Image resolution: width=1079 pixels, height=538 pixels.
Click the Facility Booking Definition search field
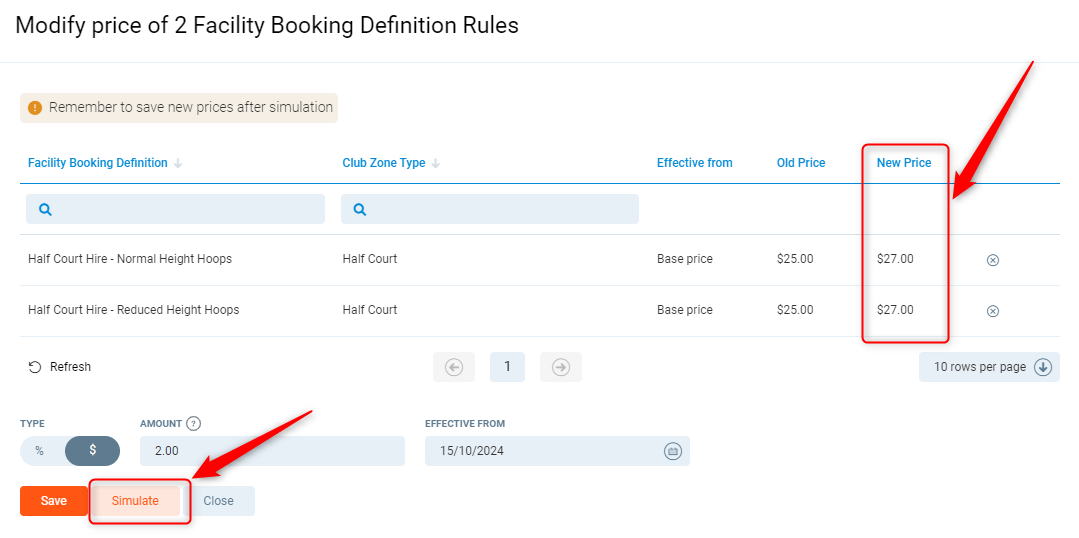point(175,209)
